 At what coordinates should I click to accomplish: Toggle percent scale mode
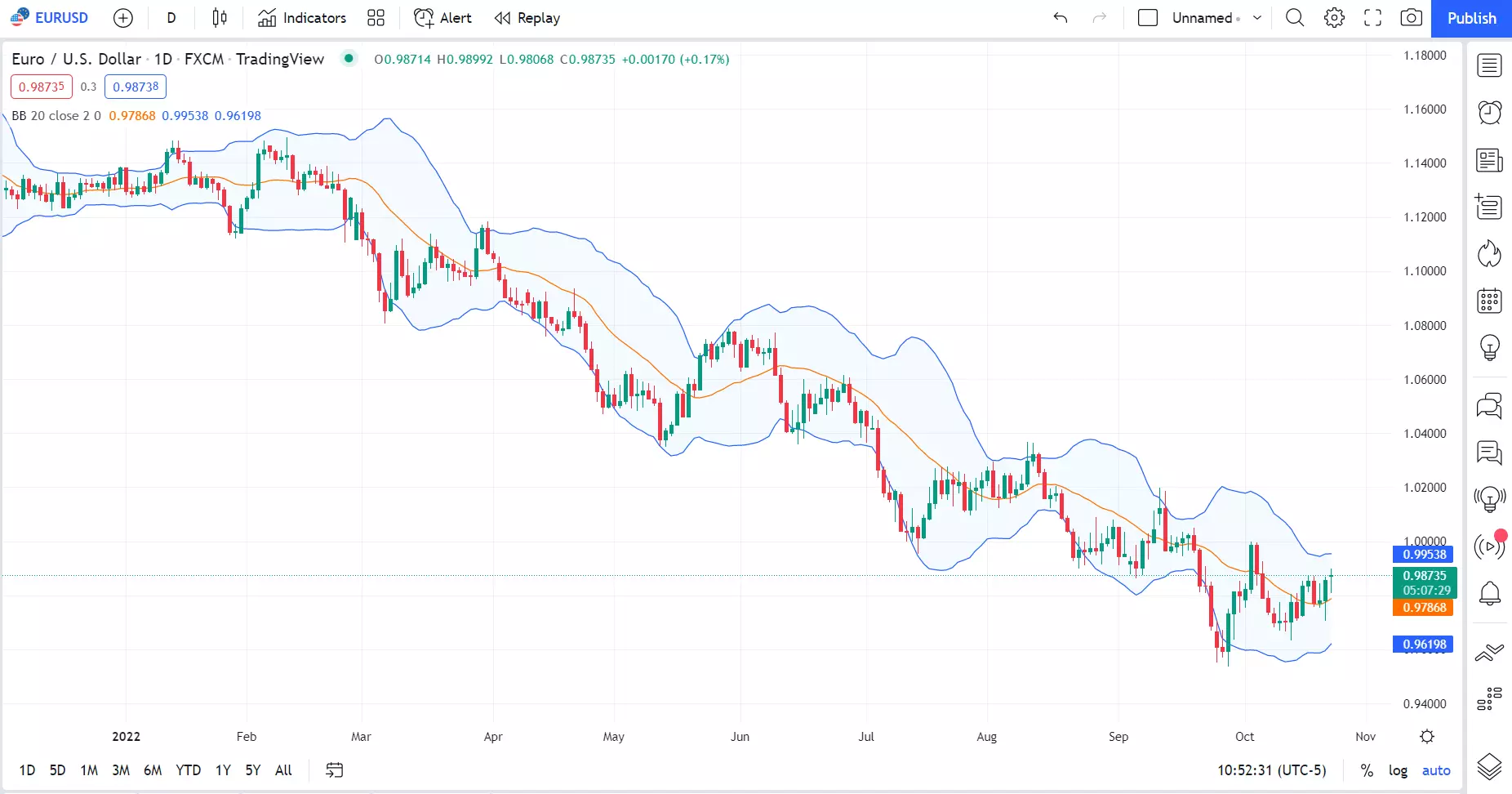1367,770
